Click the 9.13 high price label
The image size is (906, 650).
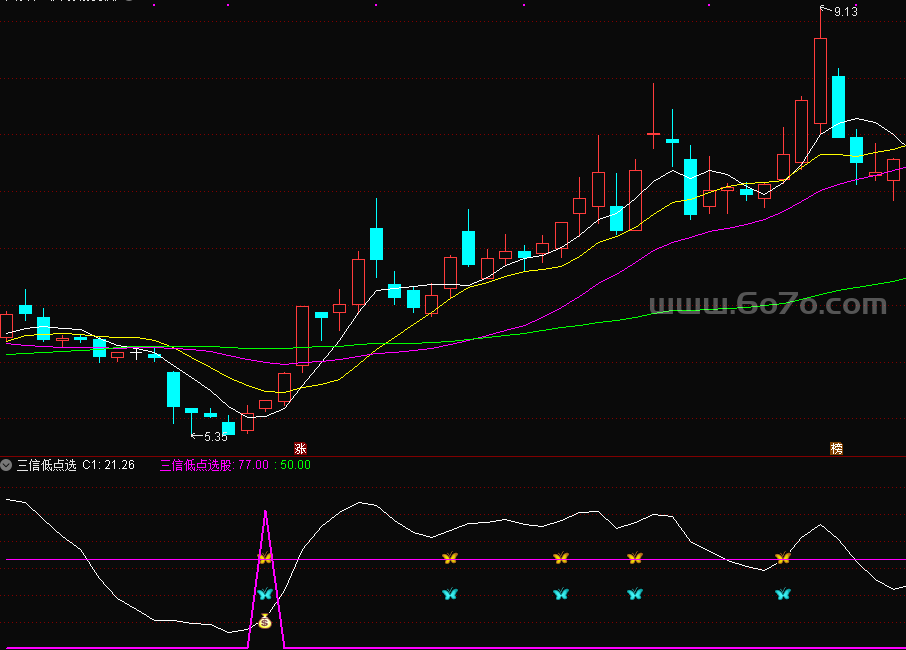845,11
